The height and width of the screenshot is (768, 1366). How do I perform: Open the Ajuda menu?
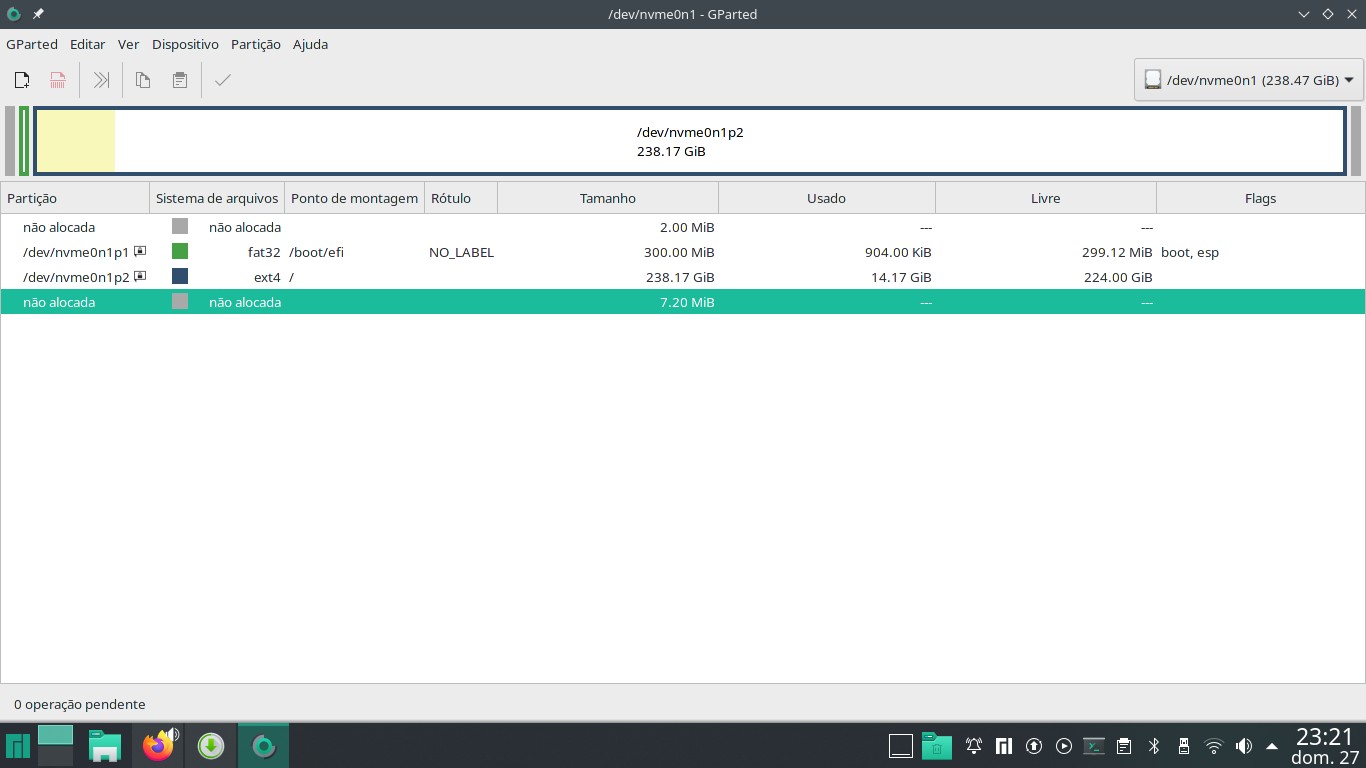pos(310,44)
